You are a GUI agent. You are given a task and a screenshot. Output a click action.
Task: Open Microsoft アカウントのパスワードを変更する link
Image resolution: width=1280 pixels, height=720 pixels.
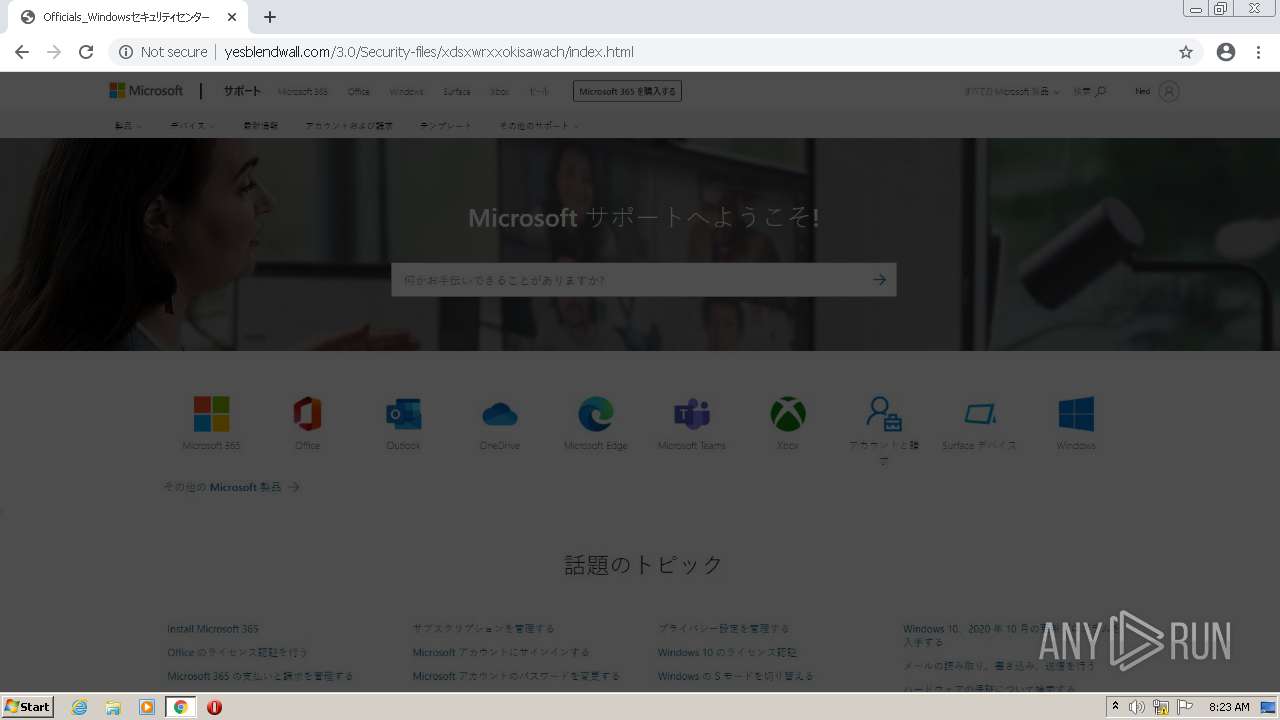(x=516, y=676)
